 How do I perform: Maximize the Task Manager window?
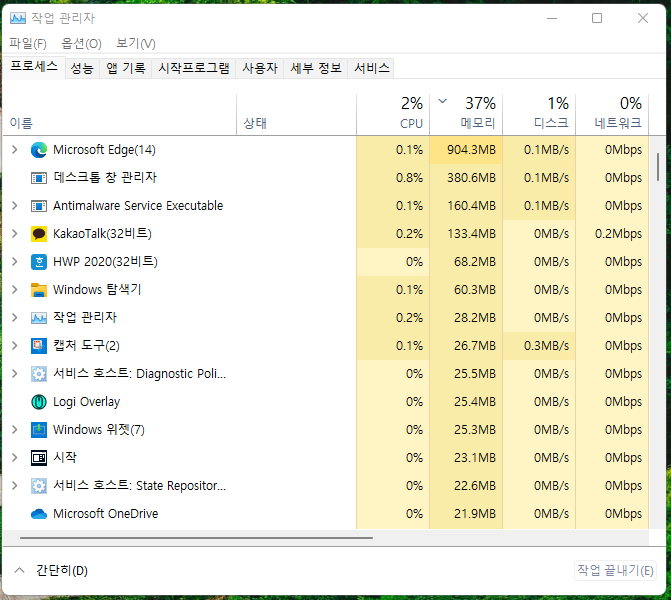597,18
